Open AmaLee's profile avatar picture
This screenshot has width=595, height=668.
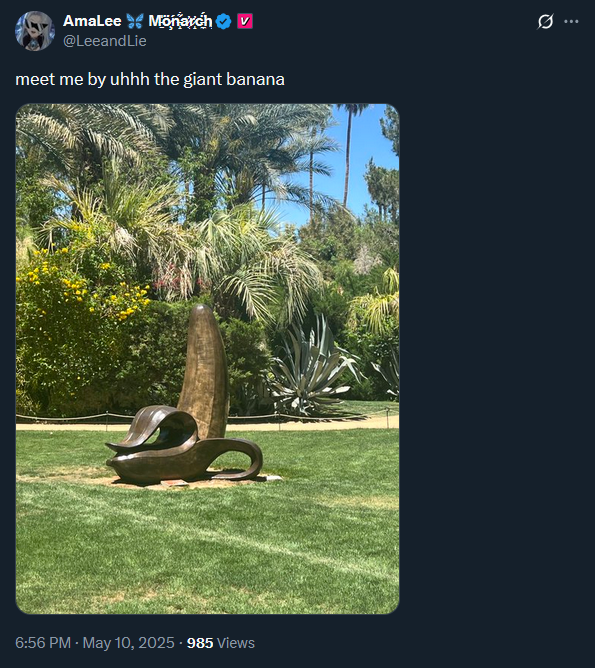coord(35,31)
